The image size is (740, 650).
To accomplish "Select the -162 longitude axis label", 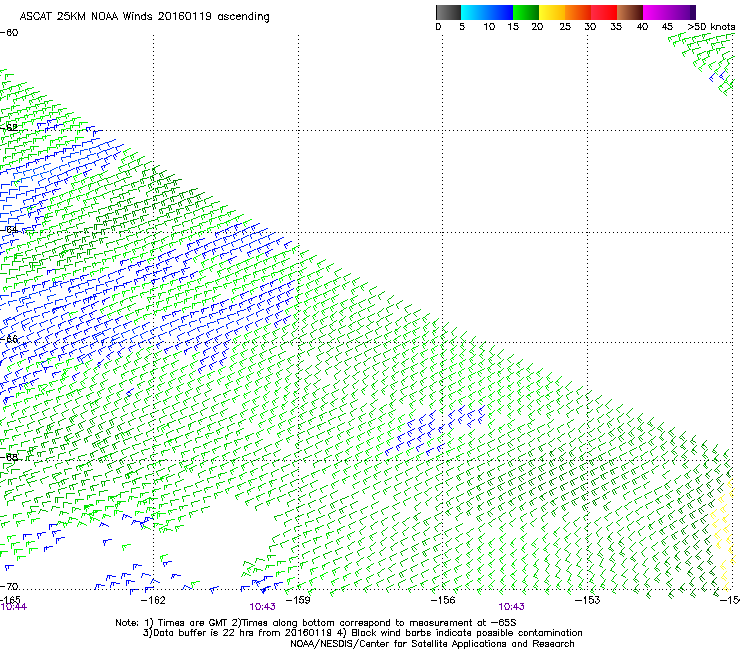I will 153,600.
